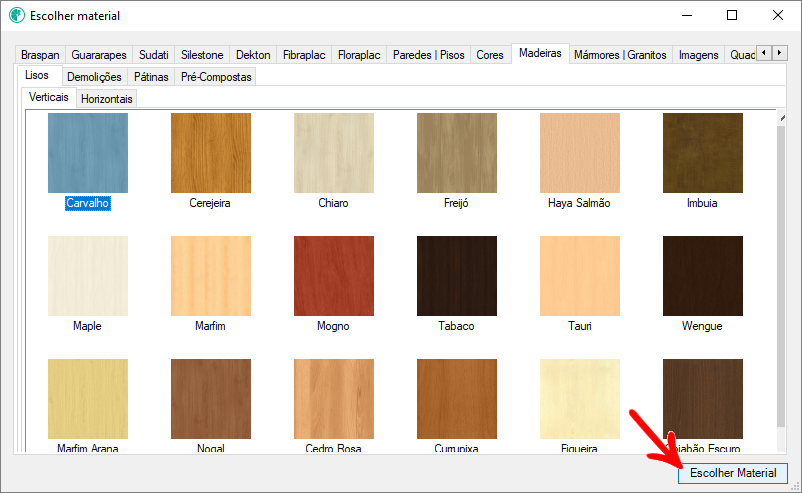Open the Pátinas sub-tab
This screenshot has width=802, height=493.
[151, 77]
